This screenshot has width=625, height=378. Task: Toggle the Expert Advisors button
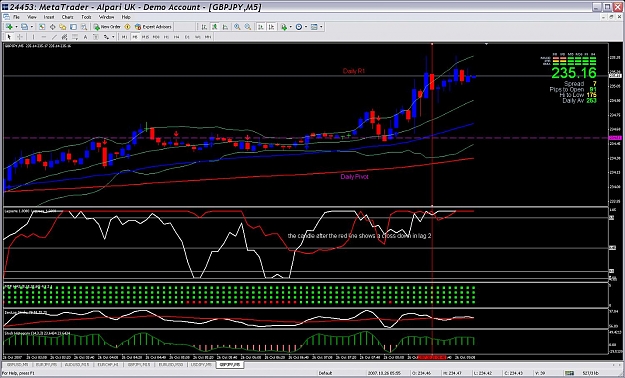pos(153,27)
